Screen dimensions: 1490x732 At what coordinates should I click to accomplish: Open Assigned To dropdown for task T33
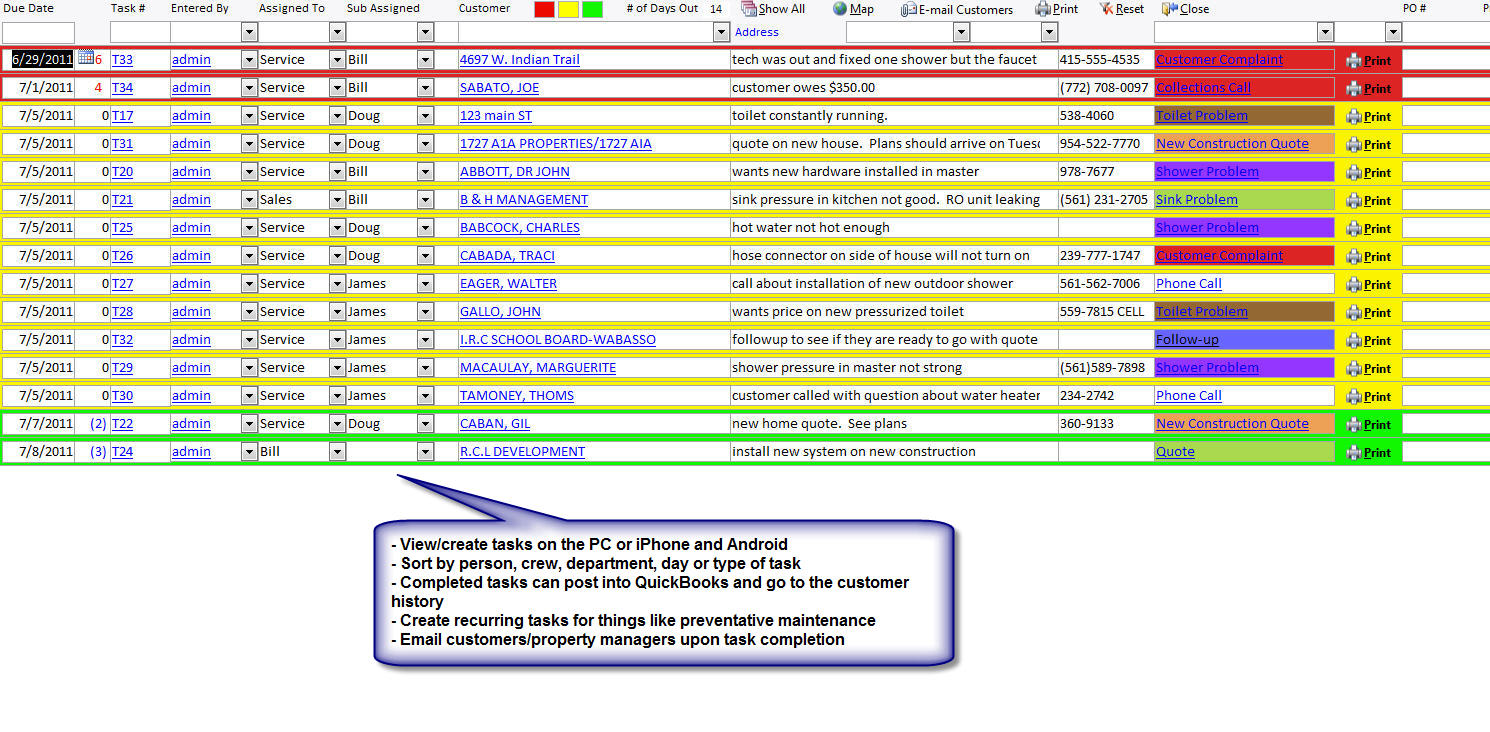337,60
